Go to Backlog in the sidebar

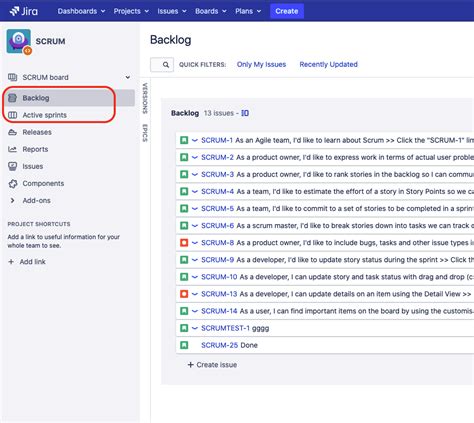[70, 98]
